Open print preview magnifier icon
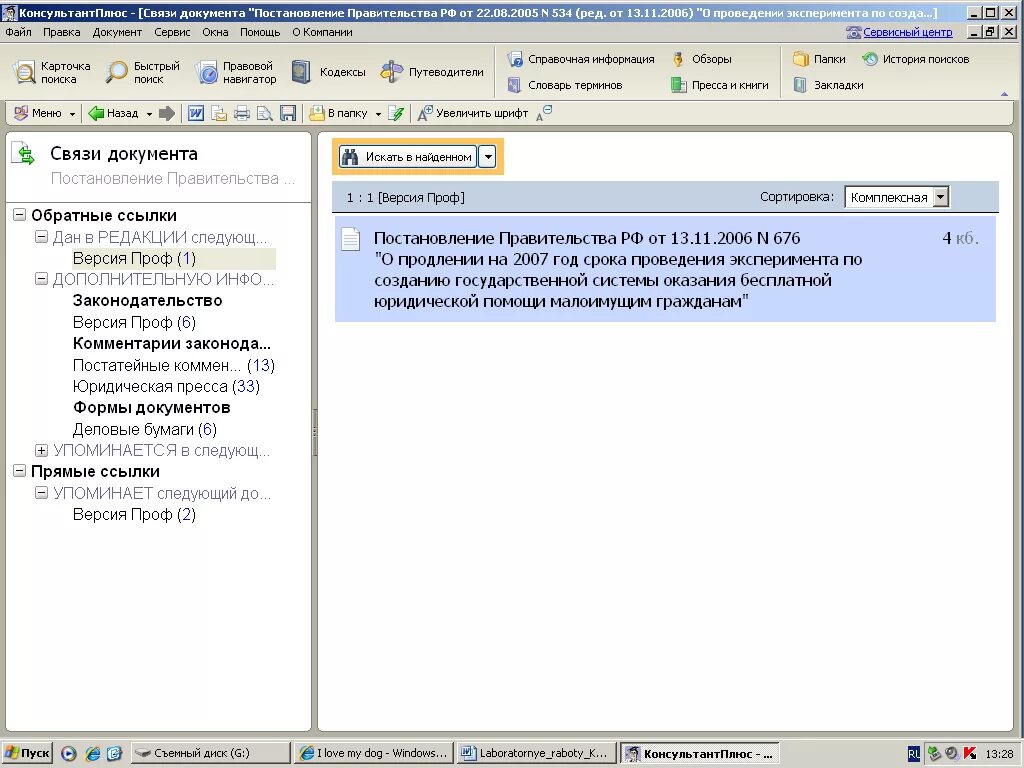Image resolution: width=1024 pixels, height=768 pixels. (x=264, y=113)
